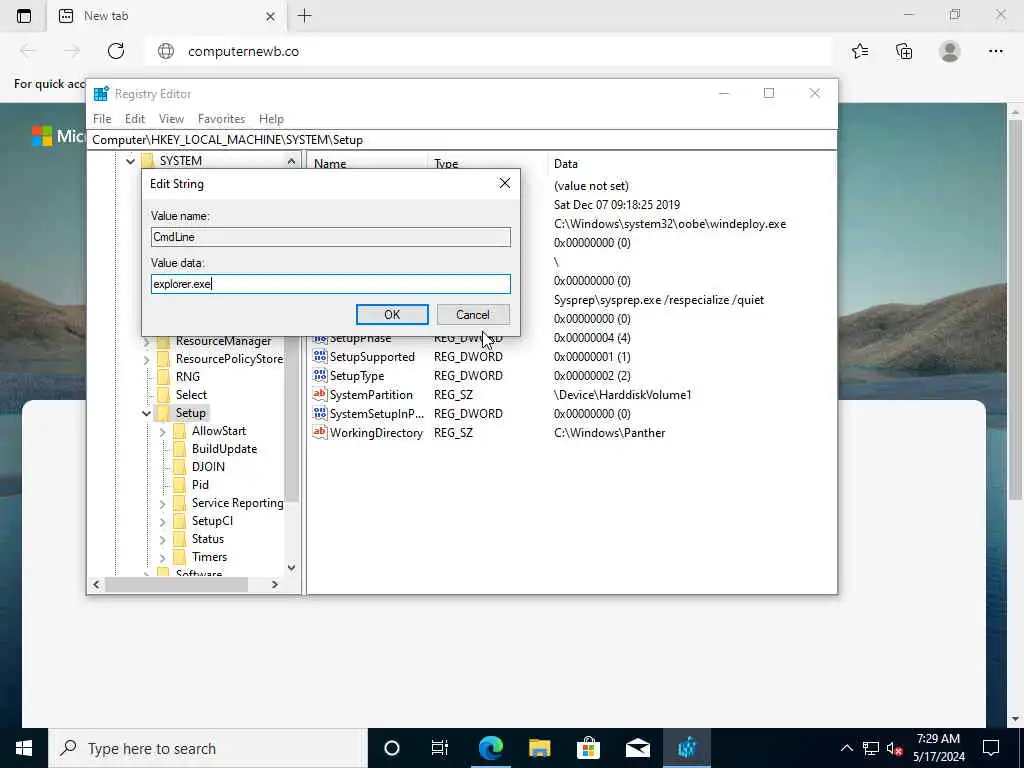Select the Select key folder icon
The width and height of the screenshot is (1024, 768).
click(164, 394)
